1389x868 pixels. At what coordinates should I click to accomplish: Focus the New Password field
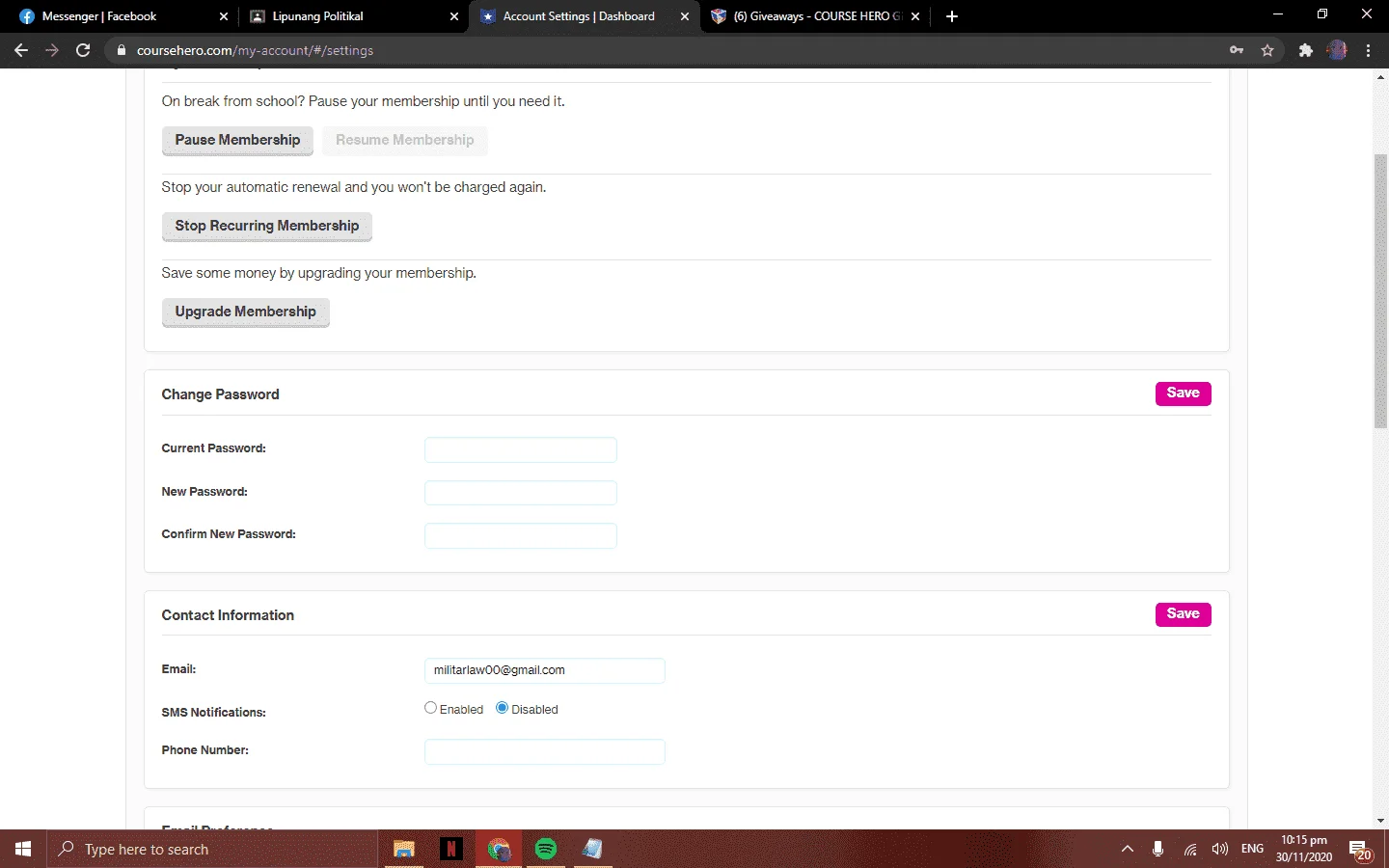tap(521, 493)
